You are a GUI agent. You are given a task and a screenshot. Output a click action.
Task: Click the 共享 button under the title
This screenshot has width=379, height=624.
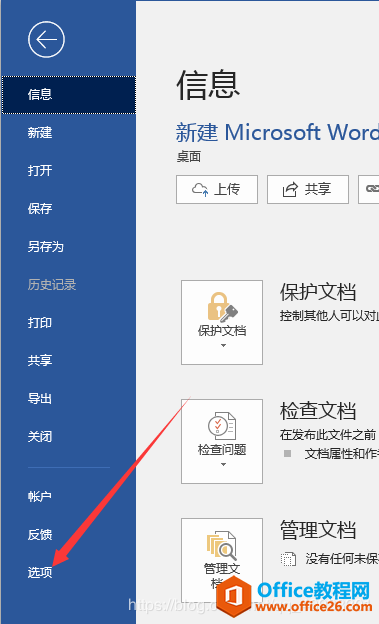pyautogui.click(x=308, y=189)
